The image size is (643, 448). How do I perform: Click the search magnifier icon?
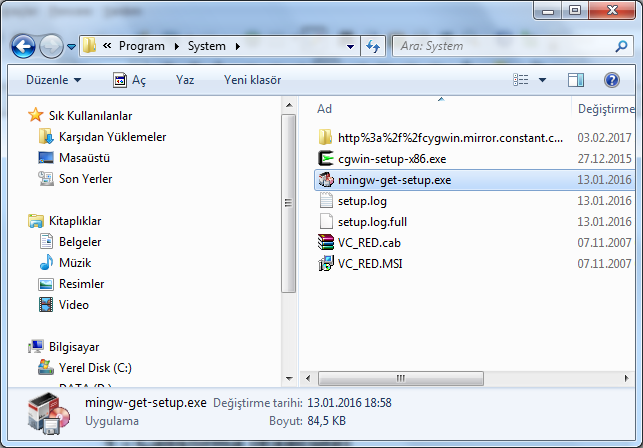622,46
